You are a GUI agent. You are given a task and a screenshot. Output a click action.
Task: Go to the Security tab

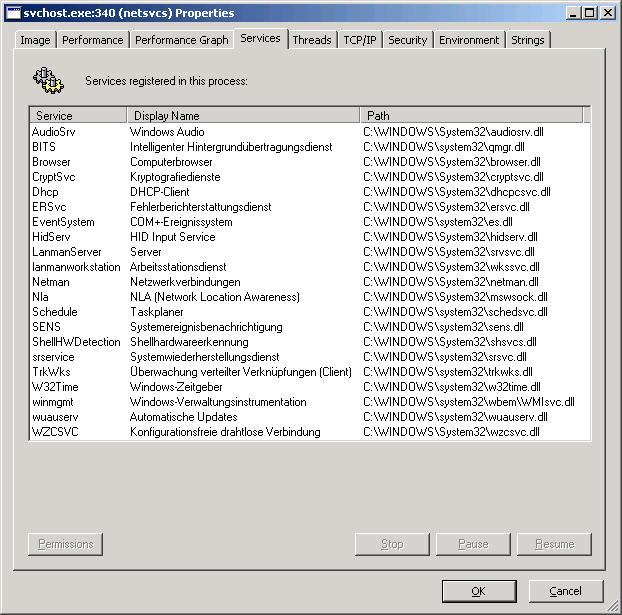408,40
